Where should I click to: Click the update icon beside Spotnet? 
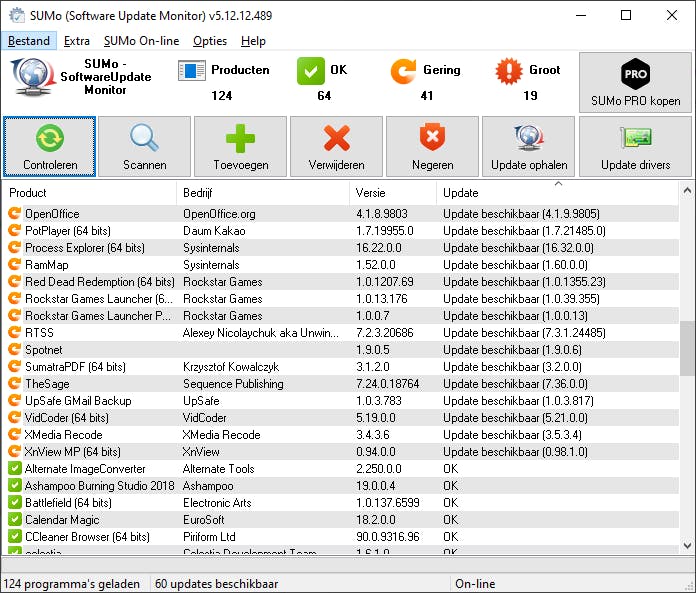coord(15,349)
